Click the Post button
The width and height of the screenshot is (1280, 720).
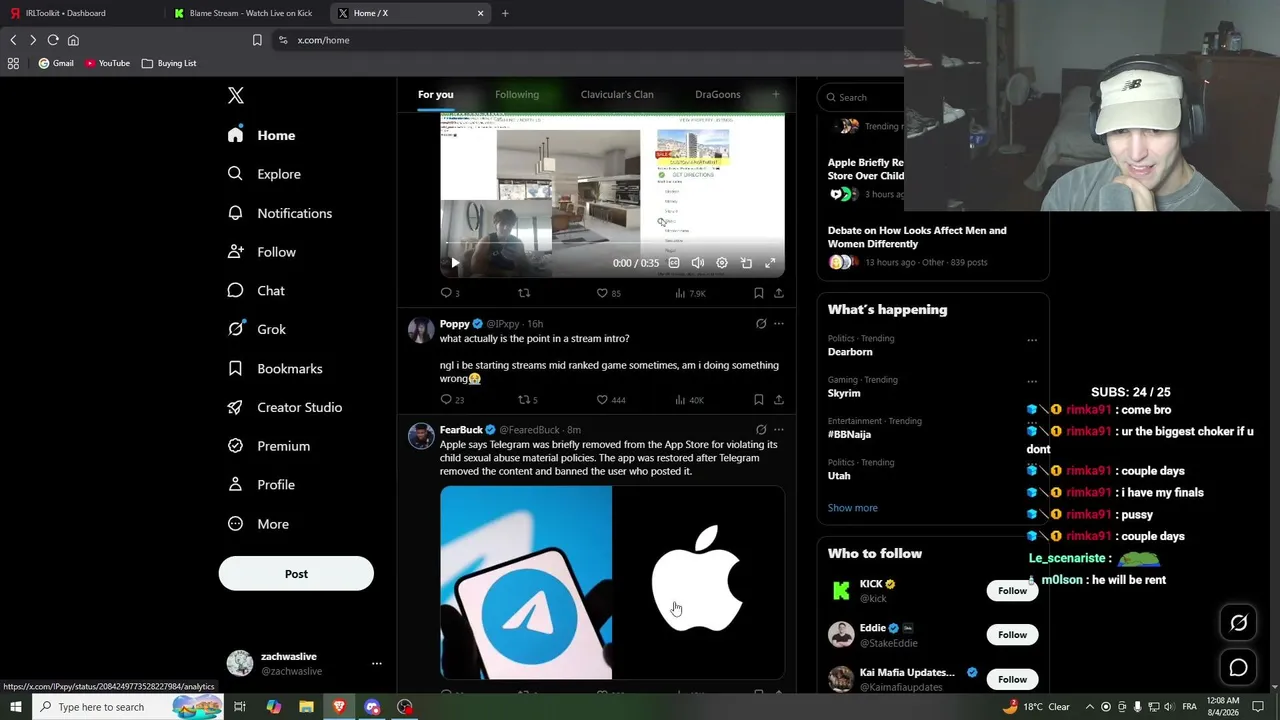point(296,574)
